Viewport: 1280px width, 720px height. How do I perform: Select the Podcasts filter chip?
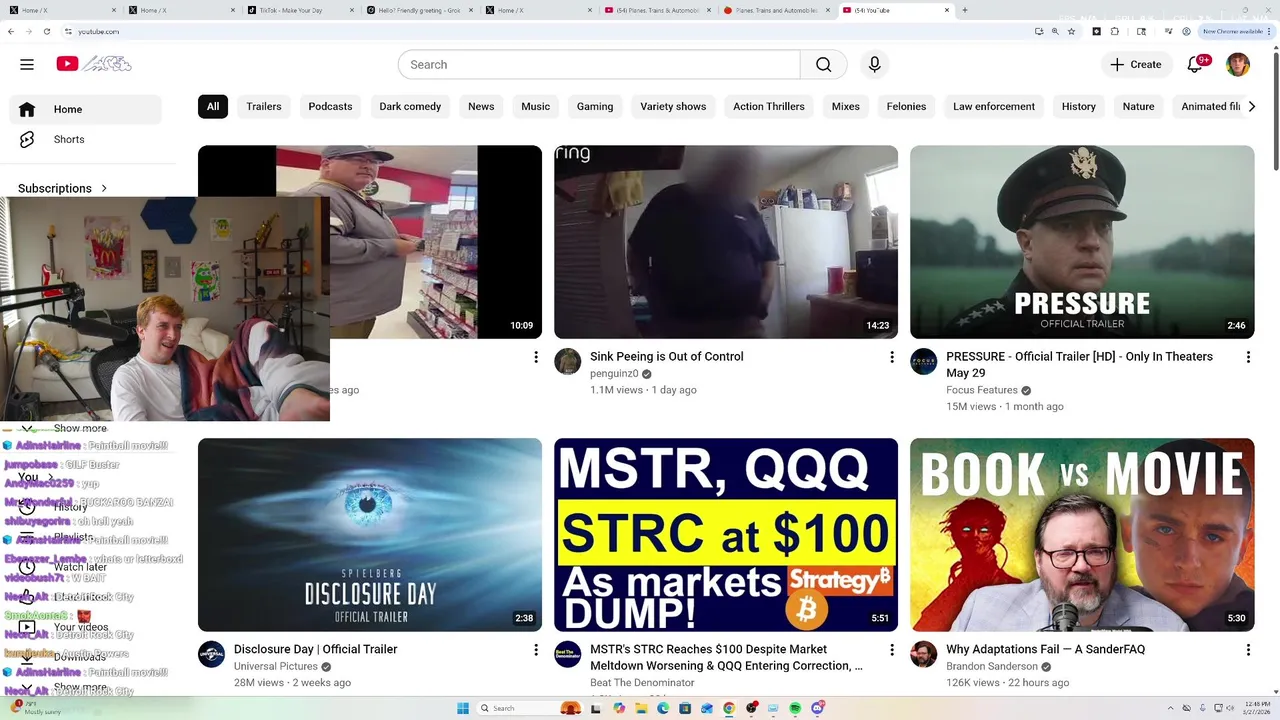330,106
